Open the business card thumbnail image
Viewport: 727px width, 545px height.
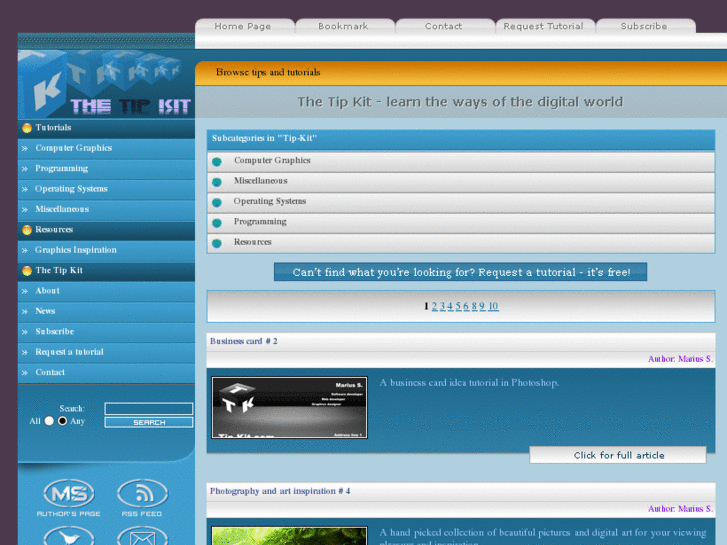pyautogui.click(x=289, y=407)
